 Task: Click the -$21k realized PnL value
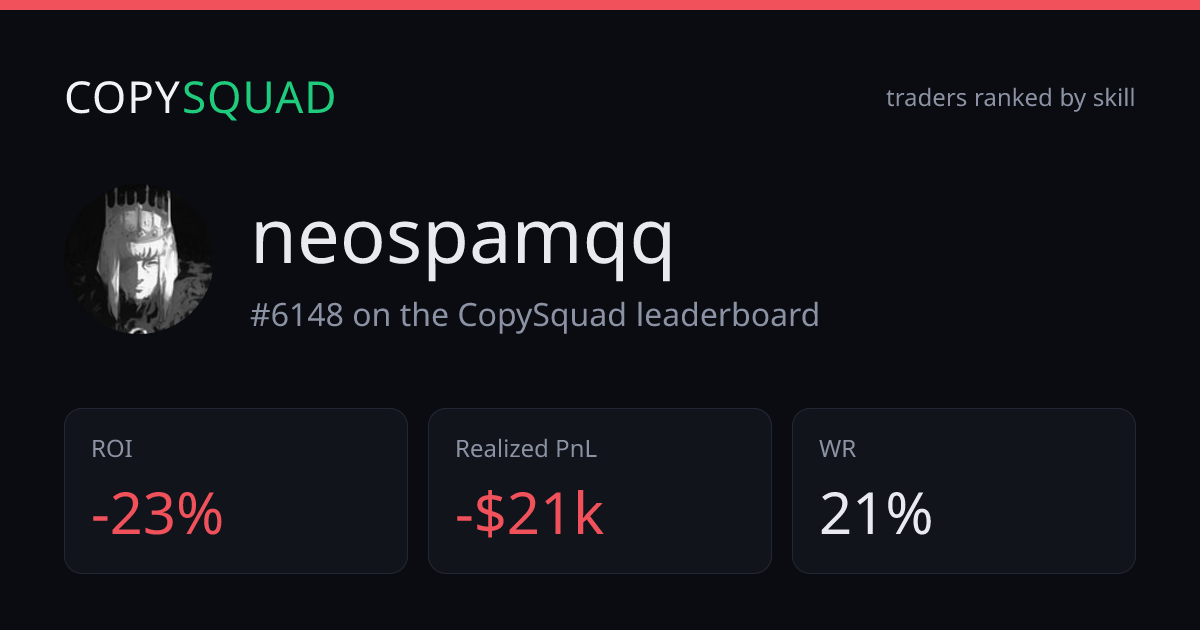click(529, 515)
